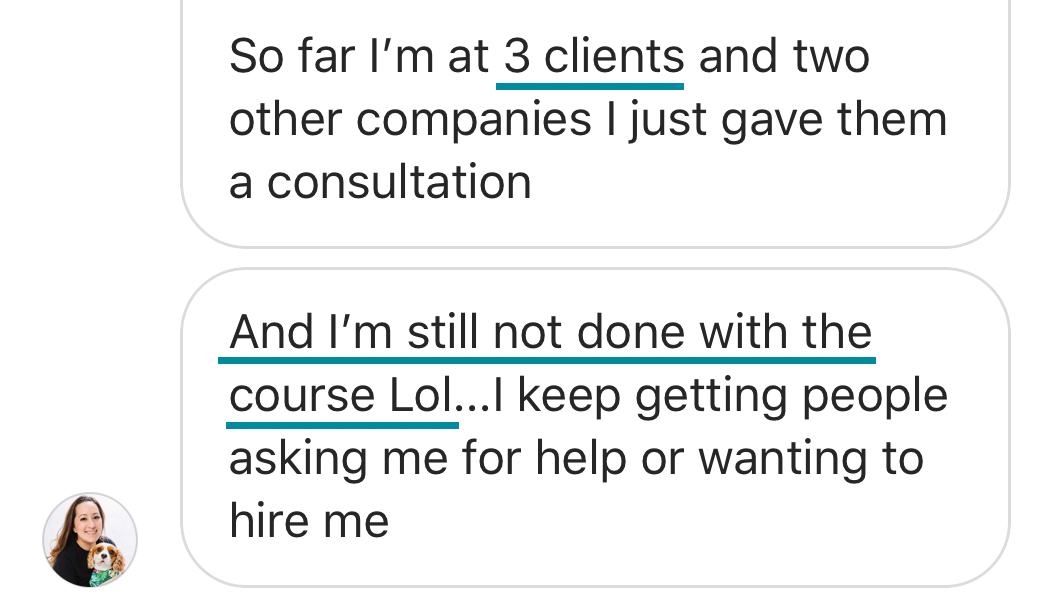Tap the sender's profile avatar photo
This screenshot has width=1060, height=614.
tap(89, 539)
